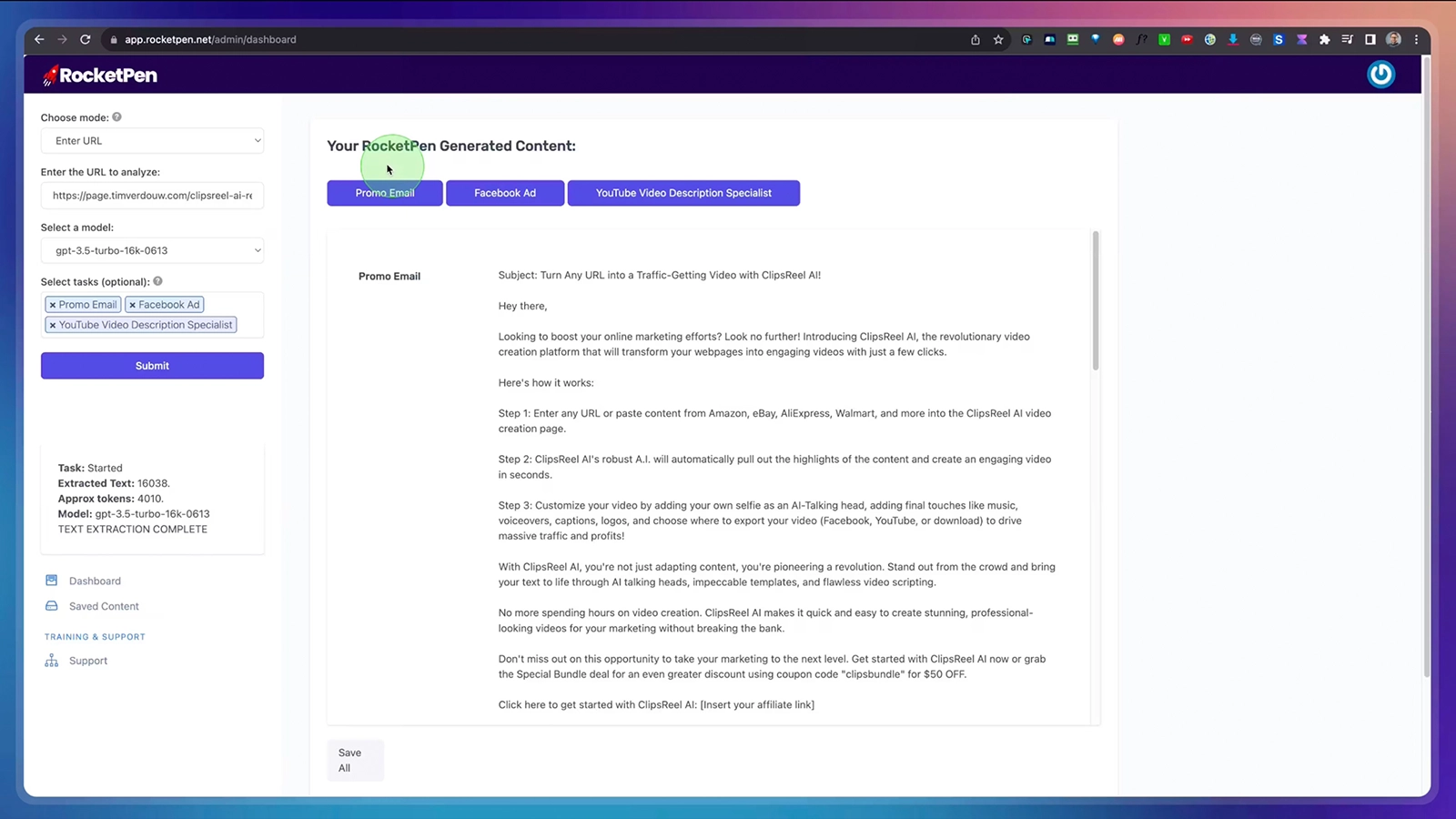Click the green Y extension icon
The height and width of the screenshot is (819, 1456).
point(1164,39)
